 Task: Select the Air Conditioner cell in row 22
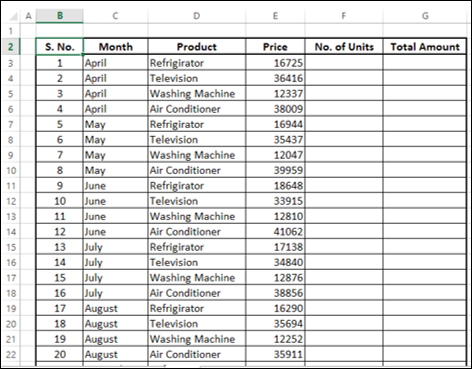(x=197, y=354)
